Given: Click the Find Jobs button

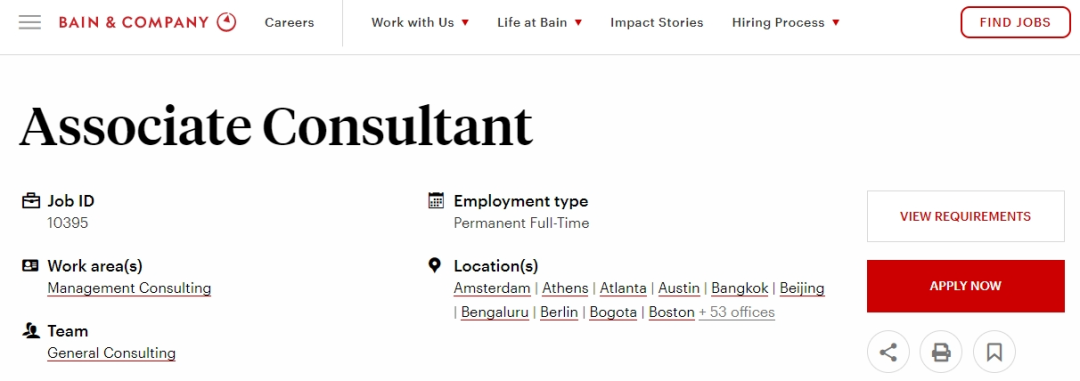Looking at the screenshot, I should pos(1015,22).
